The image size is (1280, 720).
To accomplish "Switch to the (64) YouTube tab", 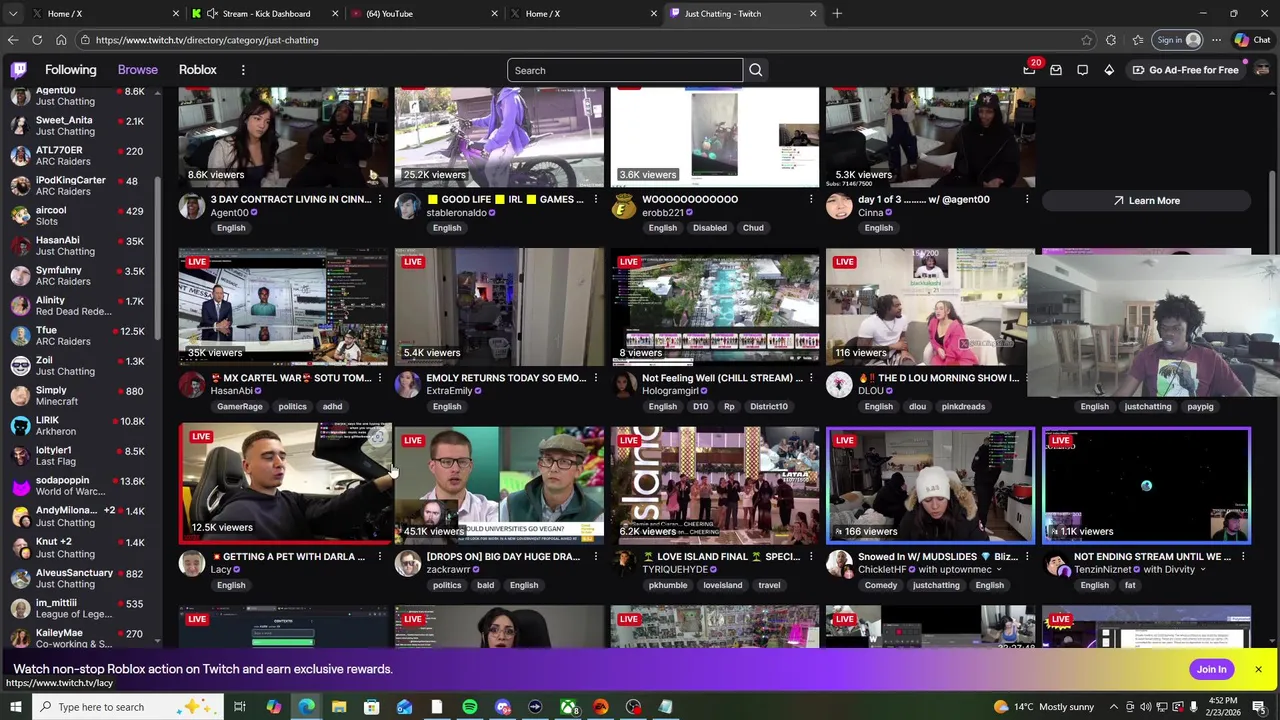I will (x=427, y=14).
